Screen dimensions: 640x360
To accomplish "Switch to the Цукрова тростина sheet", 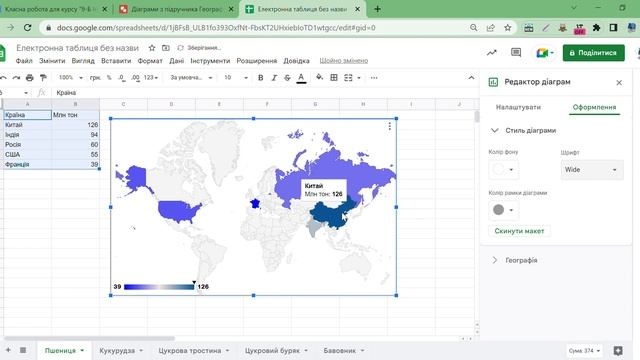I will pyautogui.click(x=193, y=351).
